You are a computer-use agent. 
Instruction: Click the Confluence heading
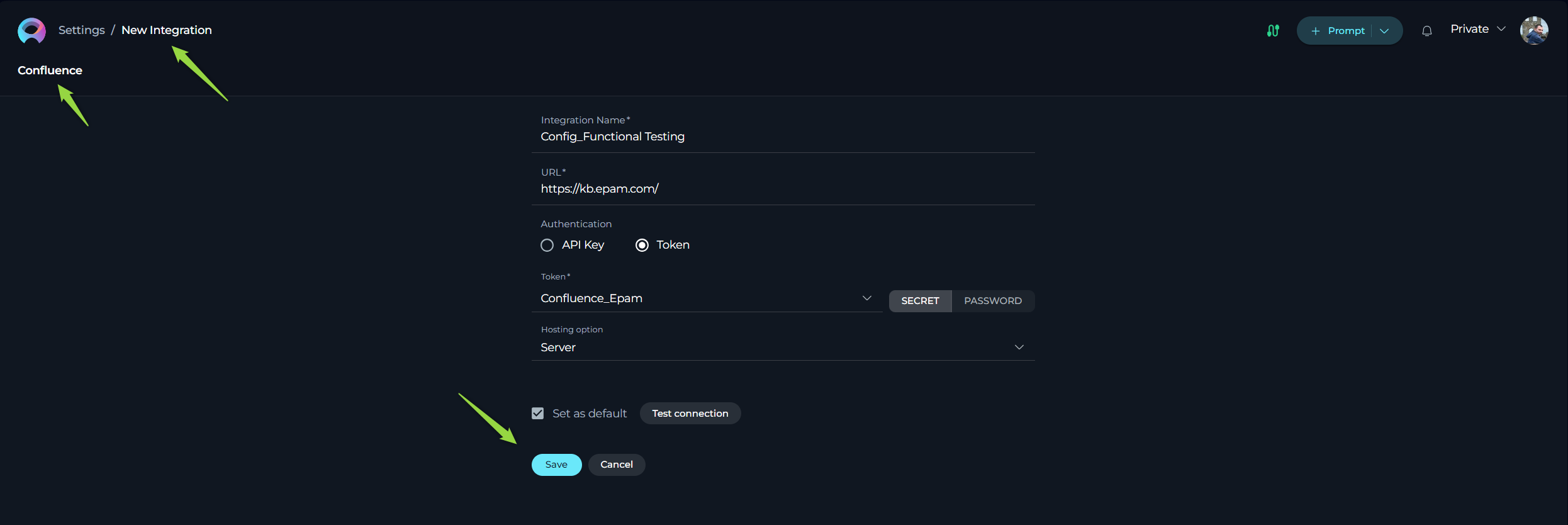coord(50,71)
